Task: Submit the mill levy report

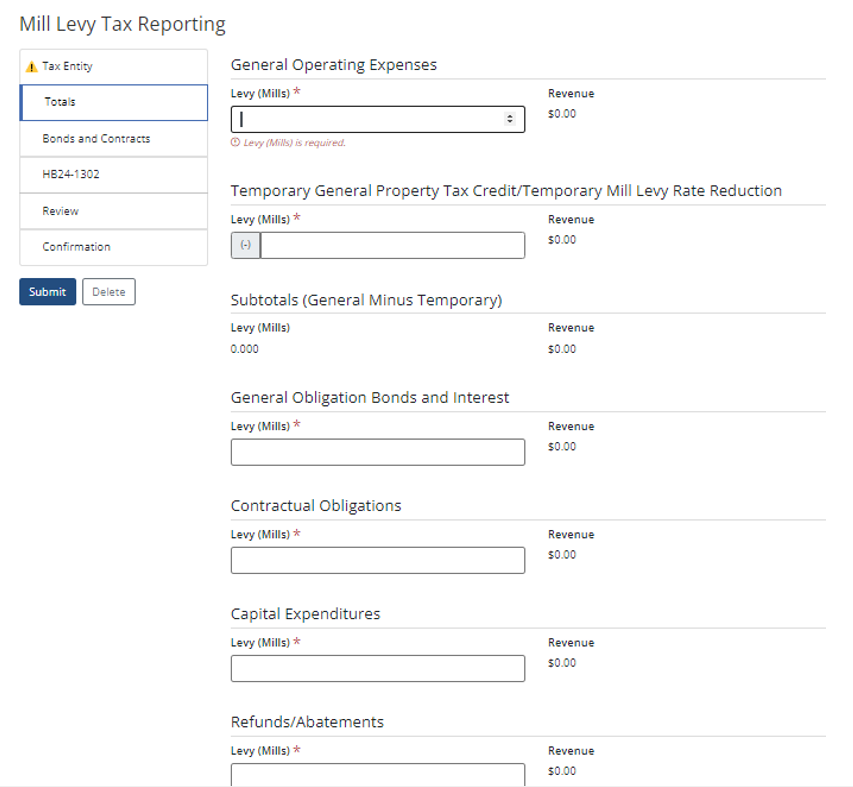Action: [x=47, y=291]
